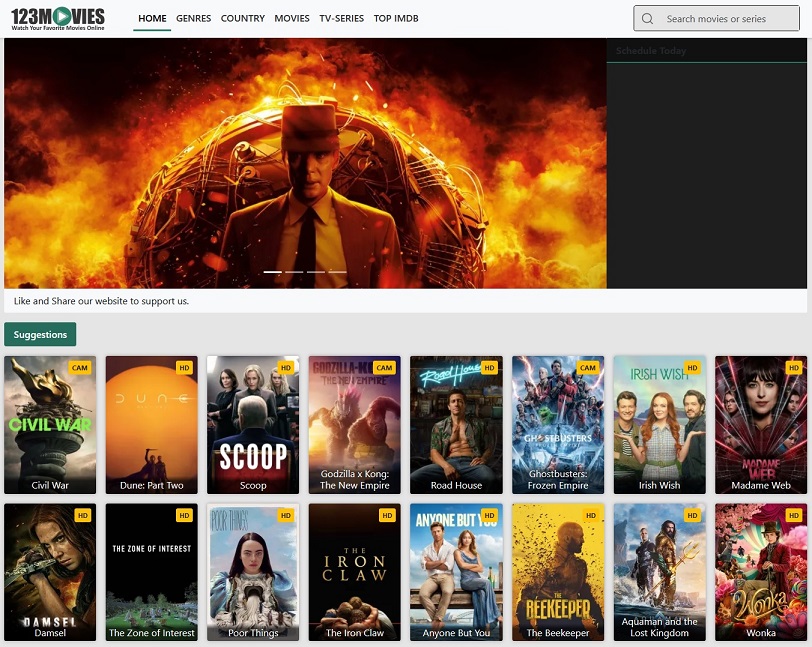This screenshot has width=812, height=647.
Task: Select the first carousel slide indicator
Action: [273, 271]
